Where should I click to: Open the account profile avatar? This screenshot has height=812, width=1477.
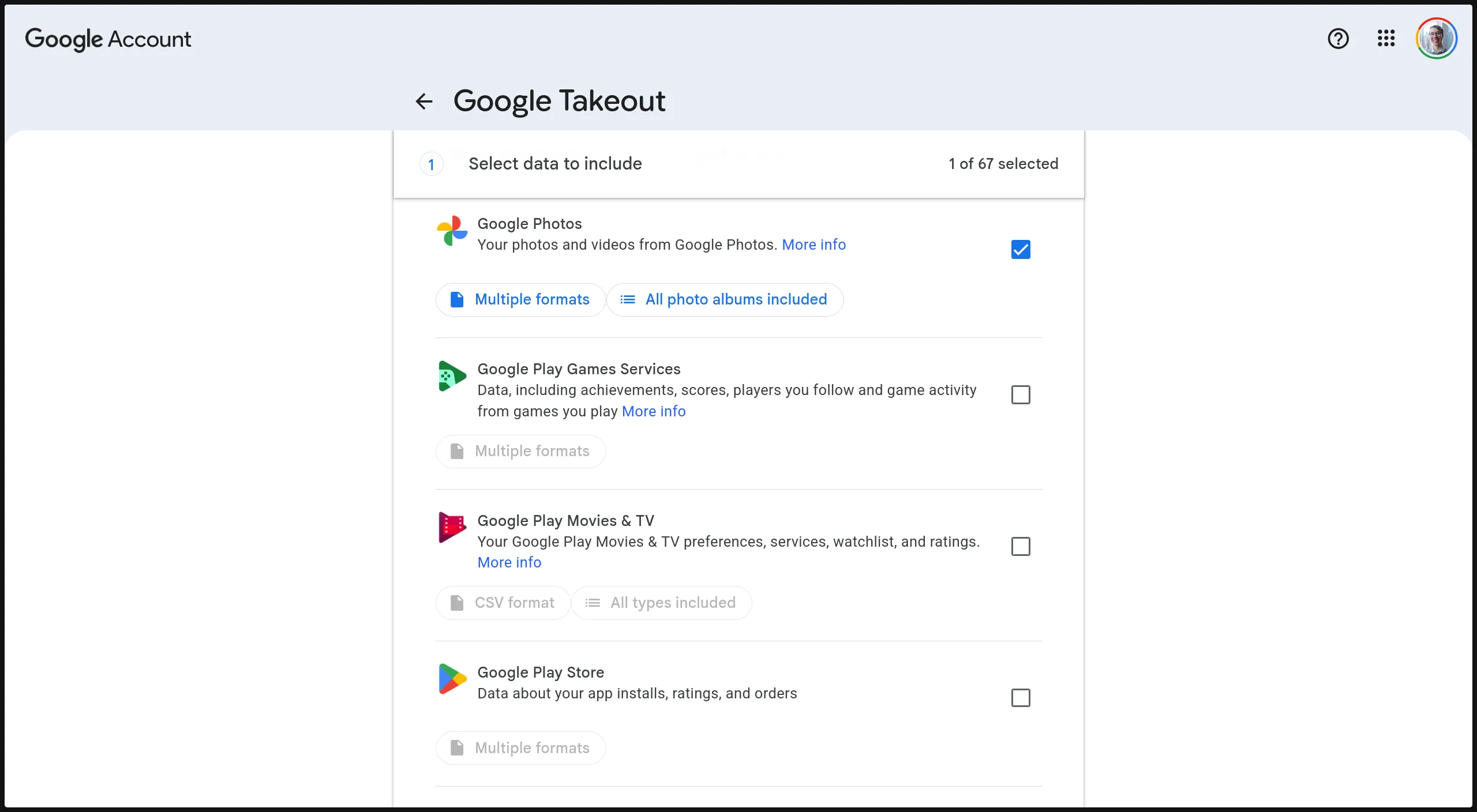pyautogui.click(x=1436, y=39)
